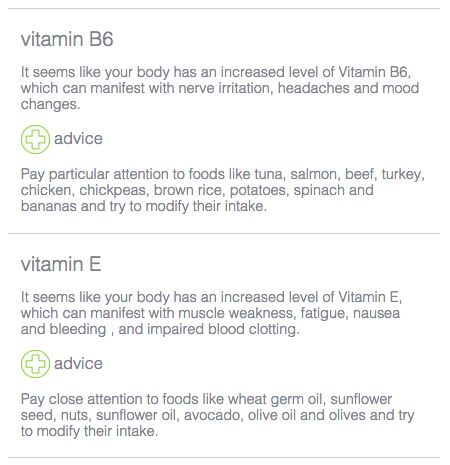Click 'muscle weakness, fatigue, nausea' text line
Viewport: 450px width, 465px height.
click(x=210, y=313)
